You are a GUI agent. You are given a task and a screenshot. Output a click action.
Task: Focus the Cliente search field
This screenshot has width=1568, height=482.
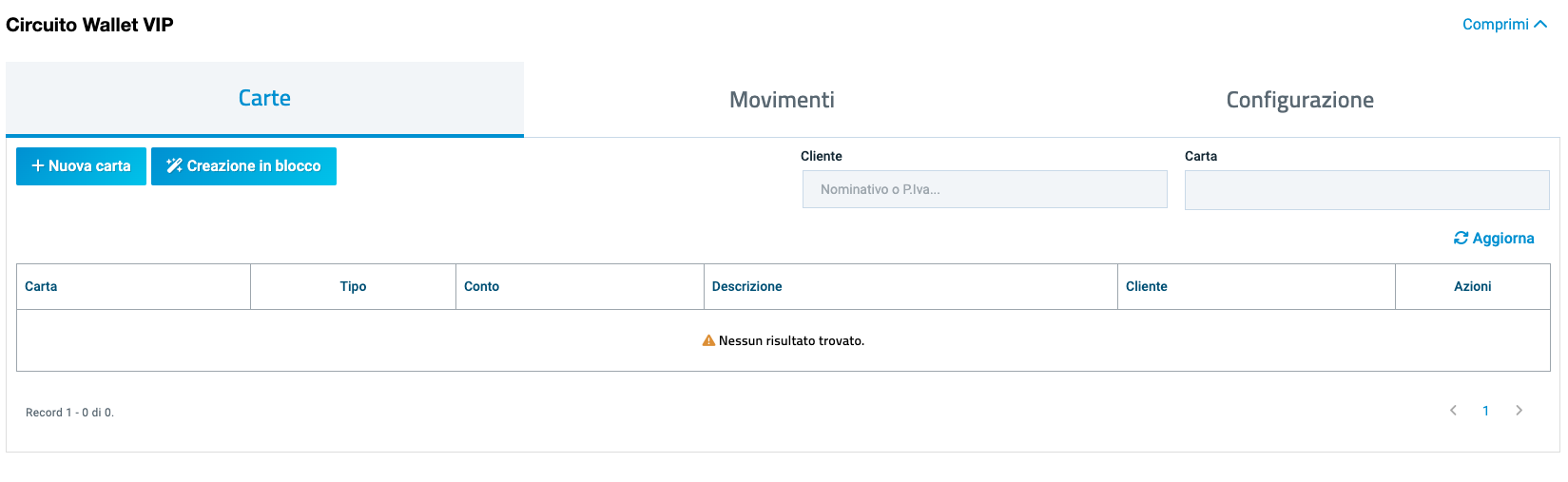[x=984, y=189]
